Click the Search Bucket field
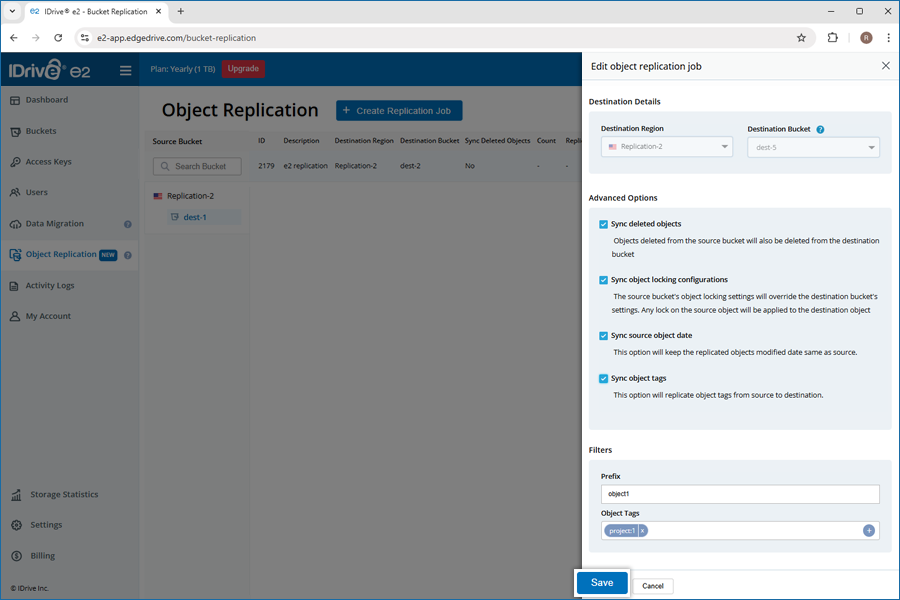 click(197, 167)
